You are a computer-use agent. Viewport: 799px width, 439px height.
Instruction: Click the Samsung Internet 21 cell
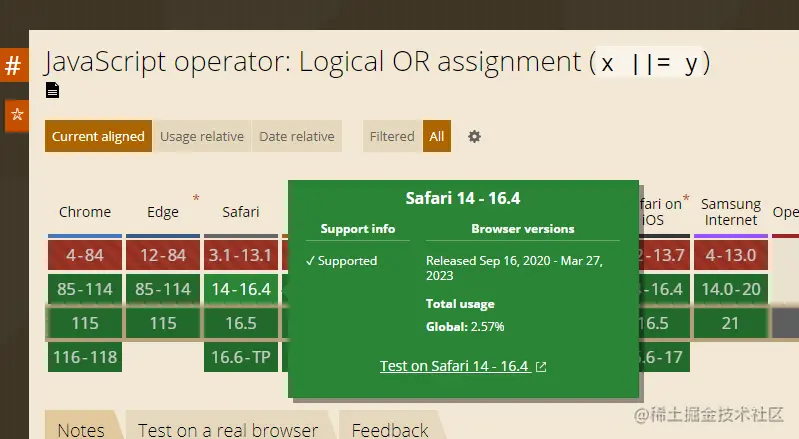pyautogui.click(x=731, y=323)
